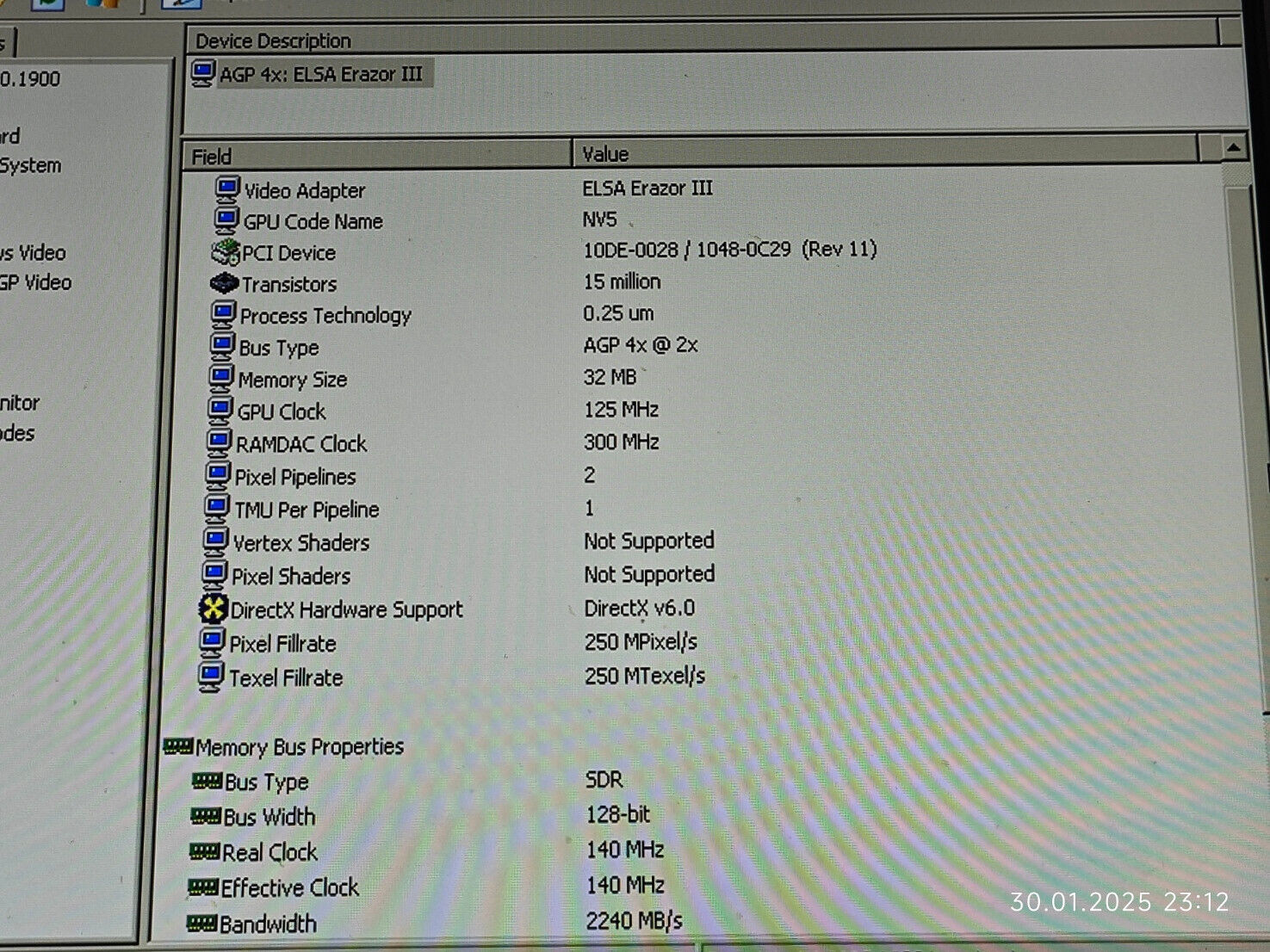Click the Real Clock RAM icon
The width and height of the screenshot is (1270, 952).
[x=204, y=851]
